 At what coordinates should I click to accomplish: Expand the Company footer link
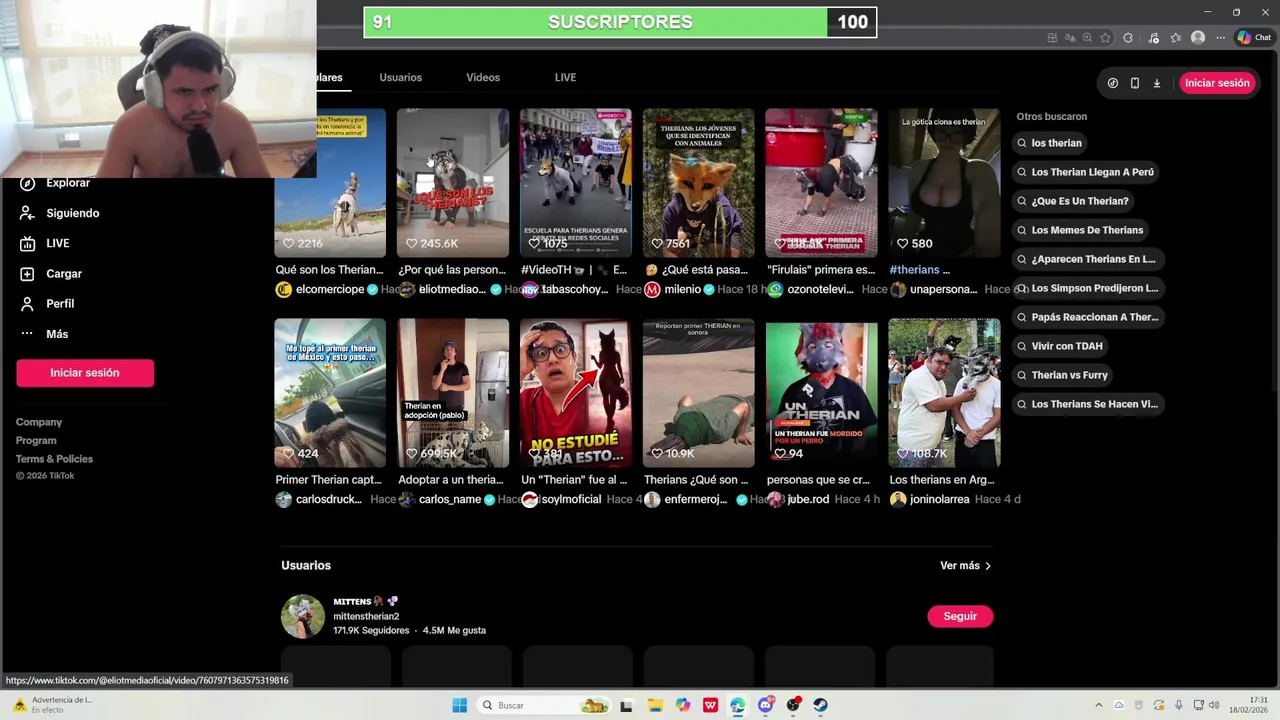click(x=39, y=422)
